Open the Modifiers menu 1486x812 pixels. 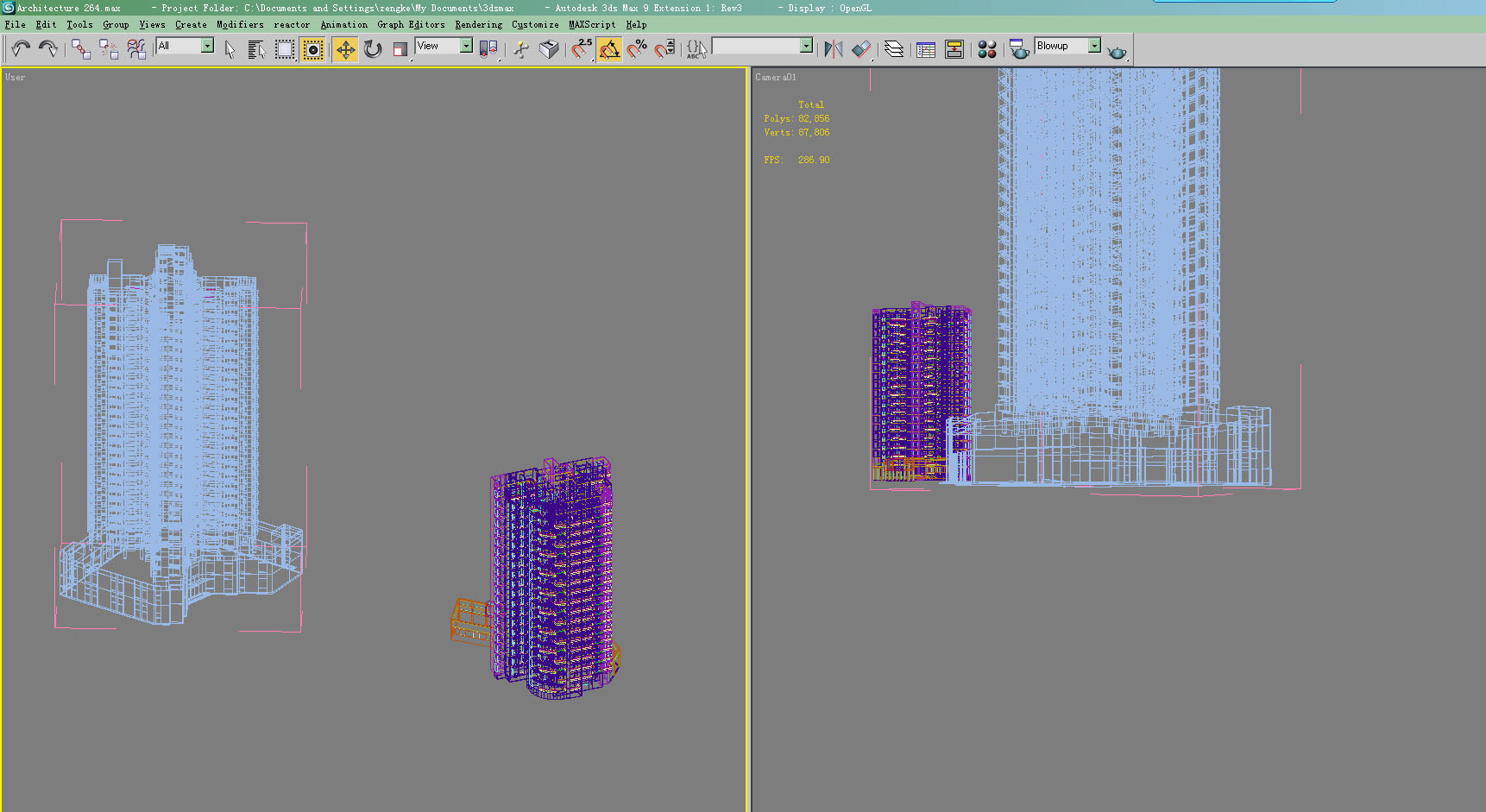(240, 24)
